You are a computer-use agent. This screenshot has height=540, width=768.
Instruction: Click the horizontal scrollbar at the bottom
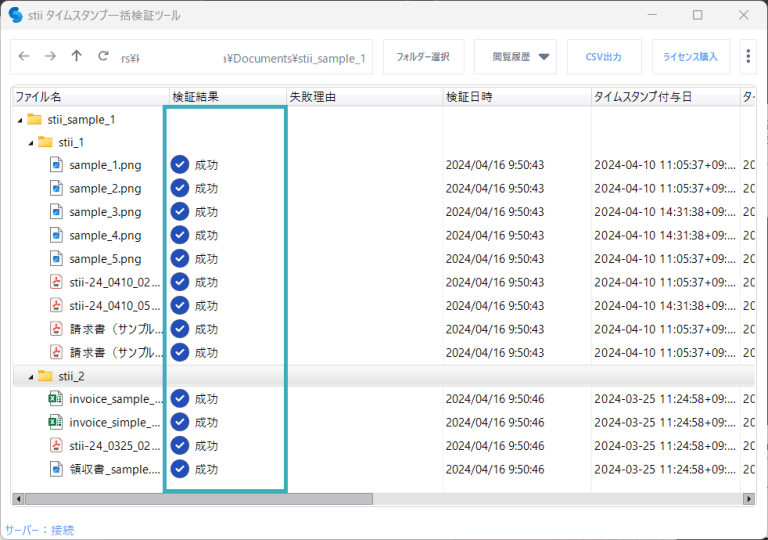[198, 499]
